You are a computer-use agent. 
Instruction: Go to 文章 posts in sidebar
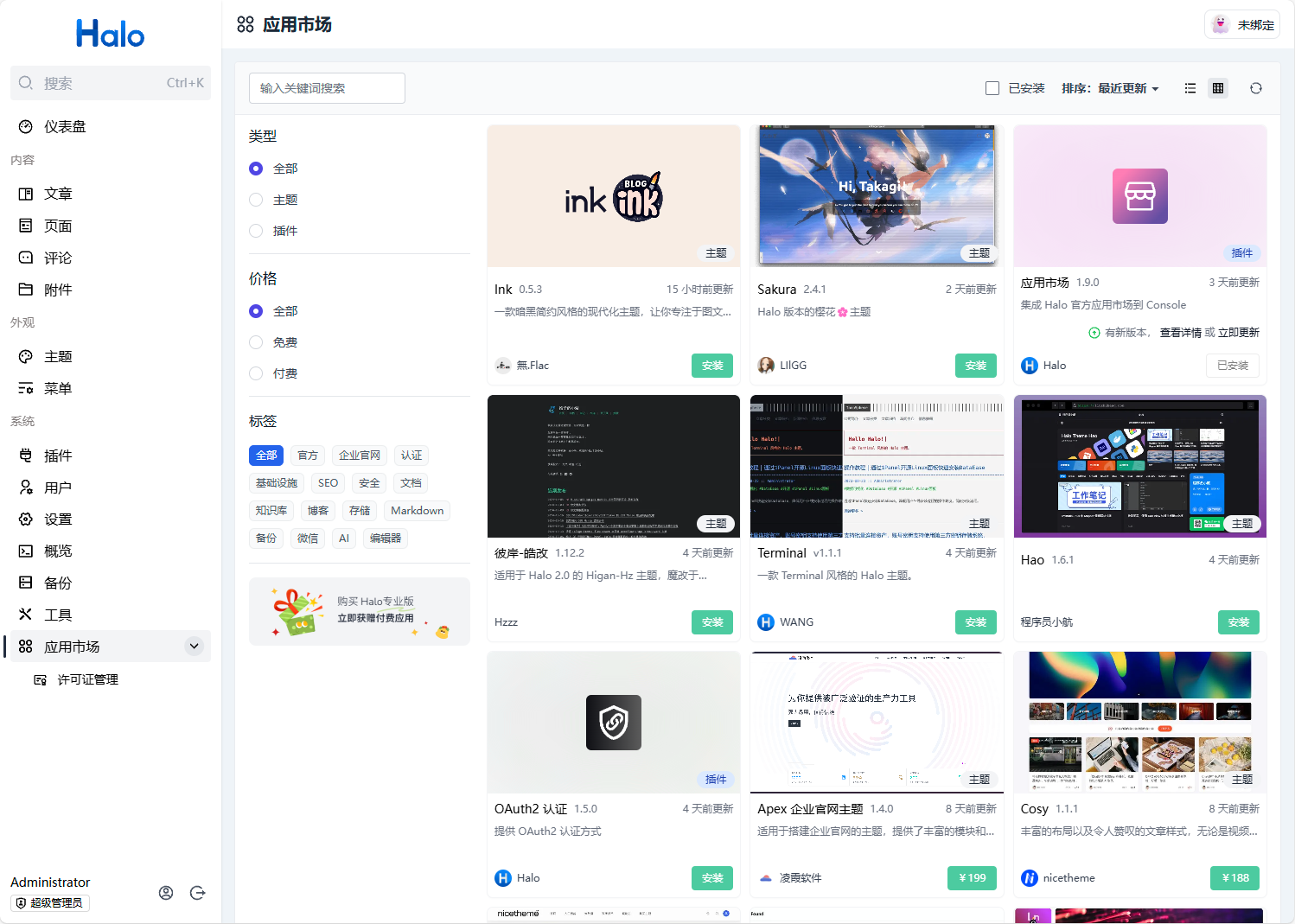[x=58, y=194]
